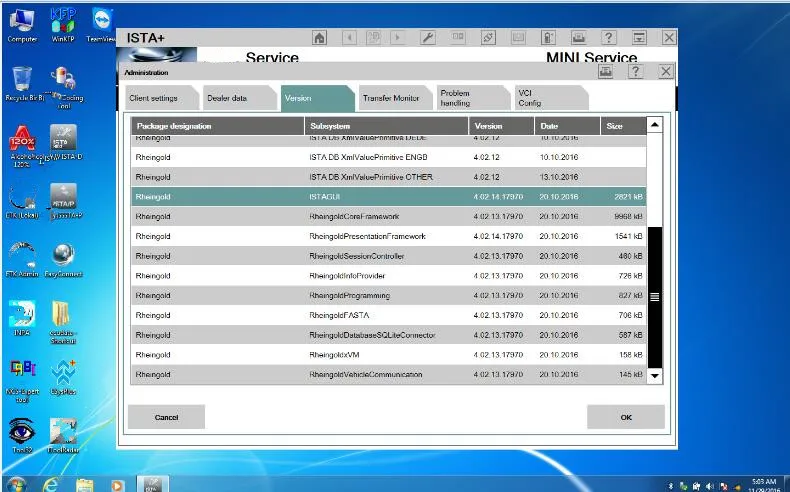Viewport: 790px width, 492px height.
Task: Open the folder shortcut beside INPA
Action: (63, 322)
